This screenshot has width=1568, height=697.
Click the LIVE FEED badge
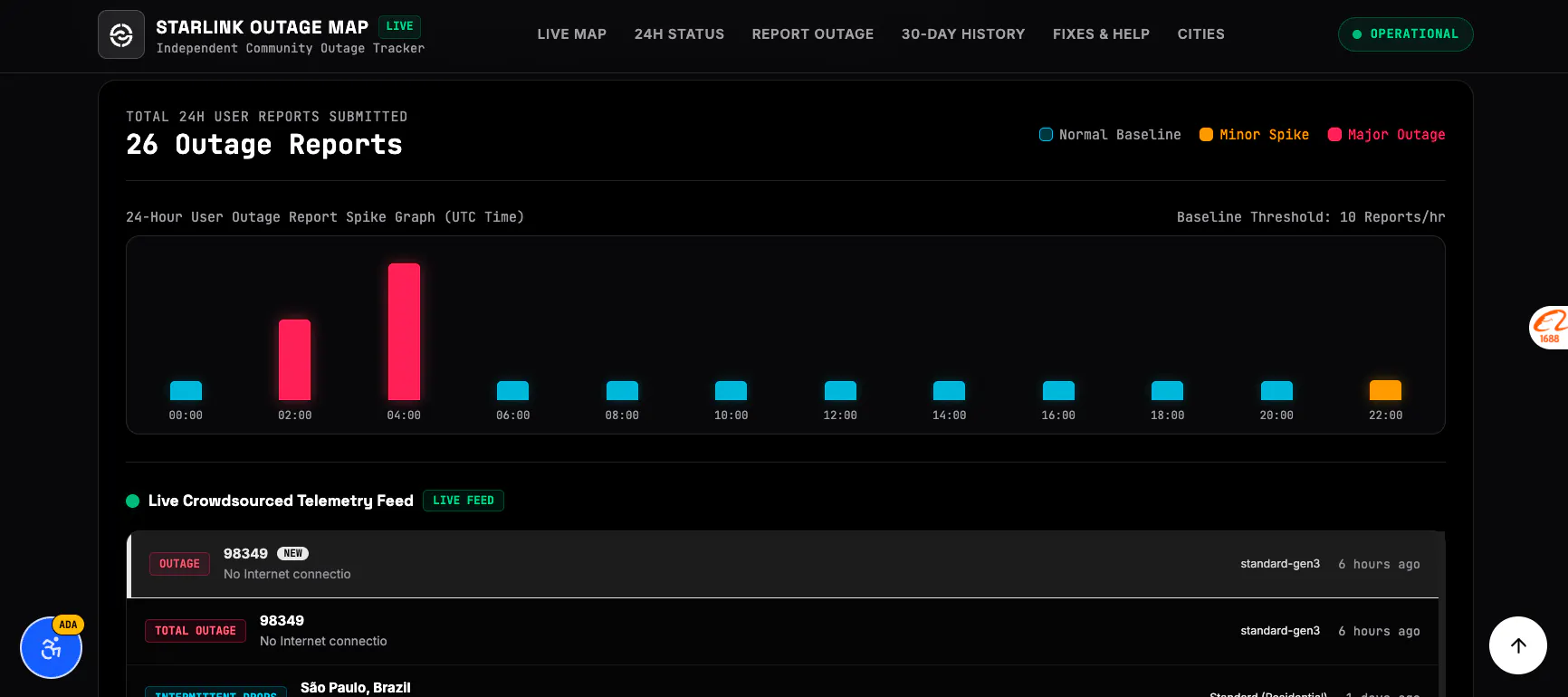464,501
